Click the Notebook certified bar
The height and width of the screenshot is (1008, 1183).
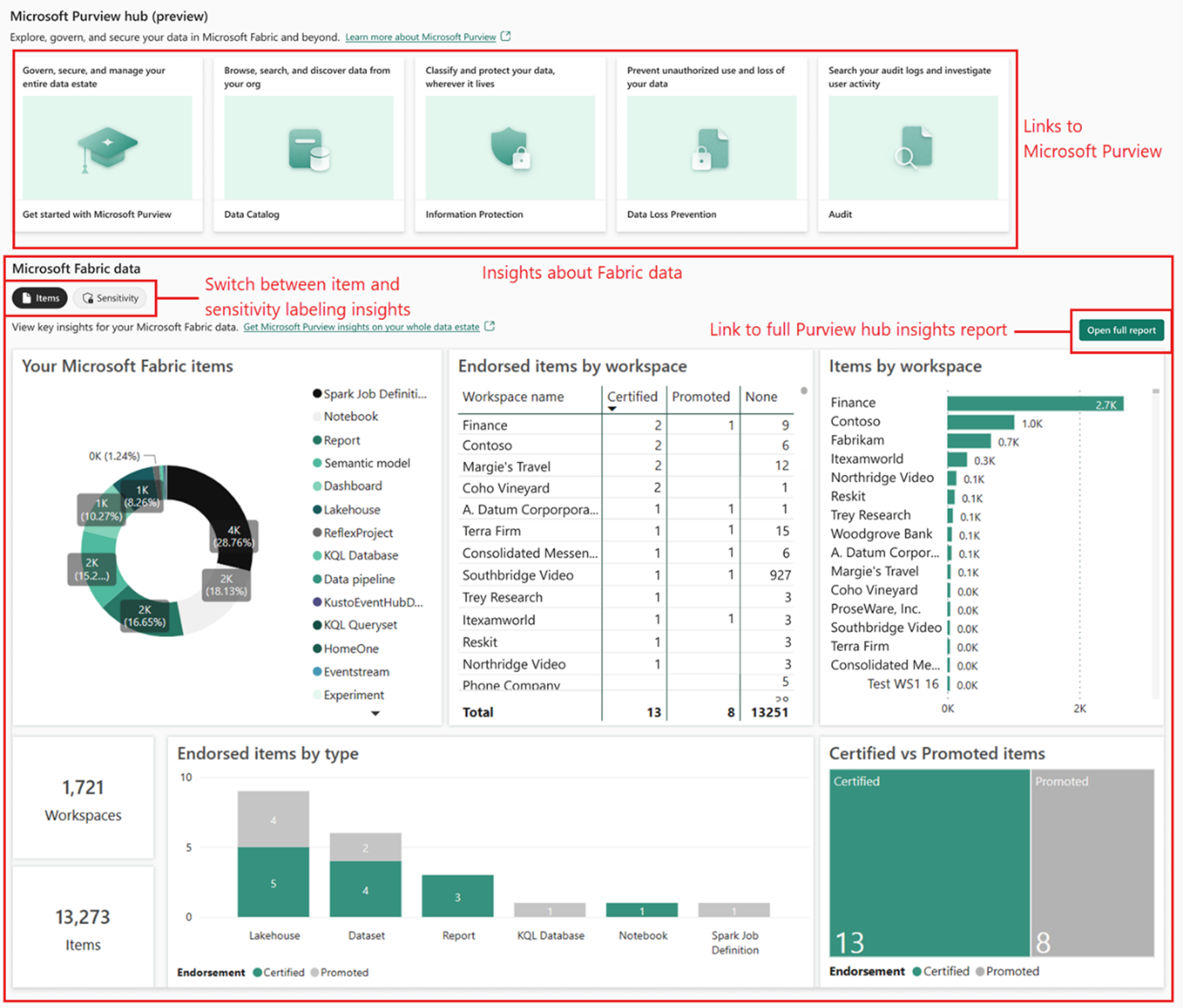click(x=642, y=910)
